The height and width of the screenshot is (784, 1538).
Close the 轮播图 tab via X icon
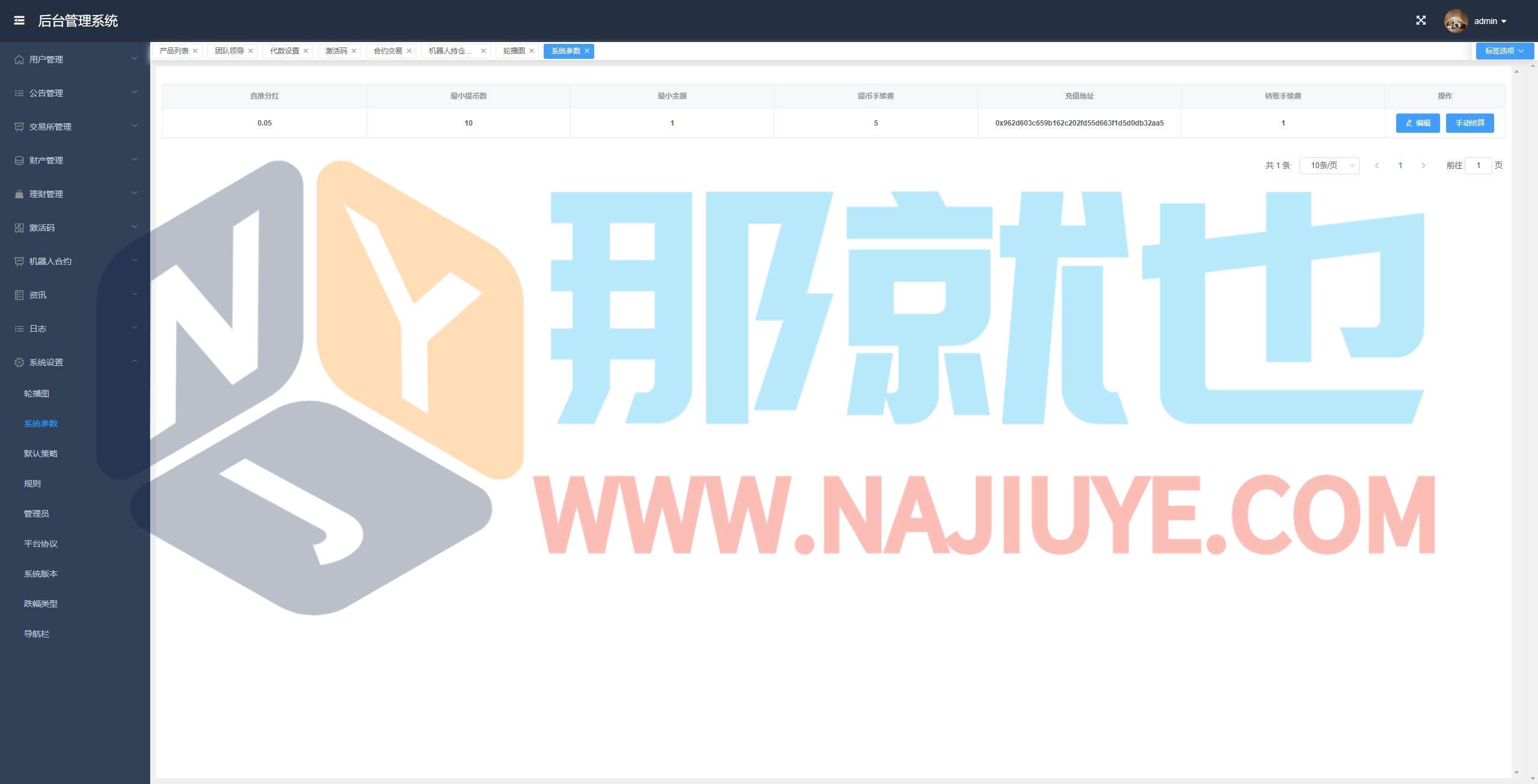point(532,51)
